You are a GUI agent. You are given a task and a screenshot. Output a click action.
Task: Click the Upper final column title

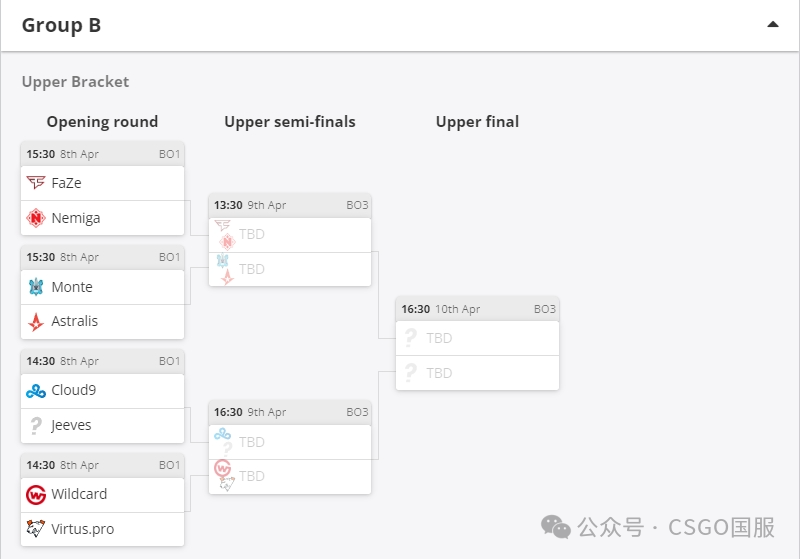[x=477, y=122]
